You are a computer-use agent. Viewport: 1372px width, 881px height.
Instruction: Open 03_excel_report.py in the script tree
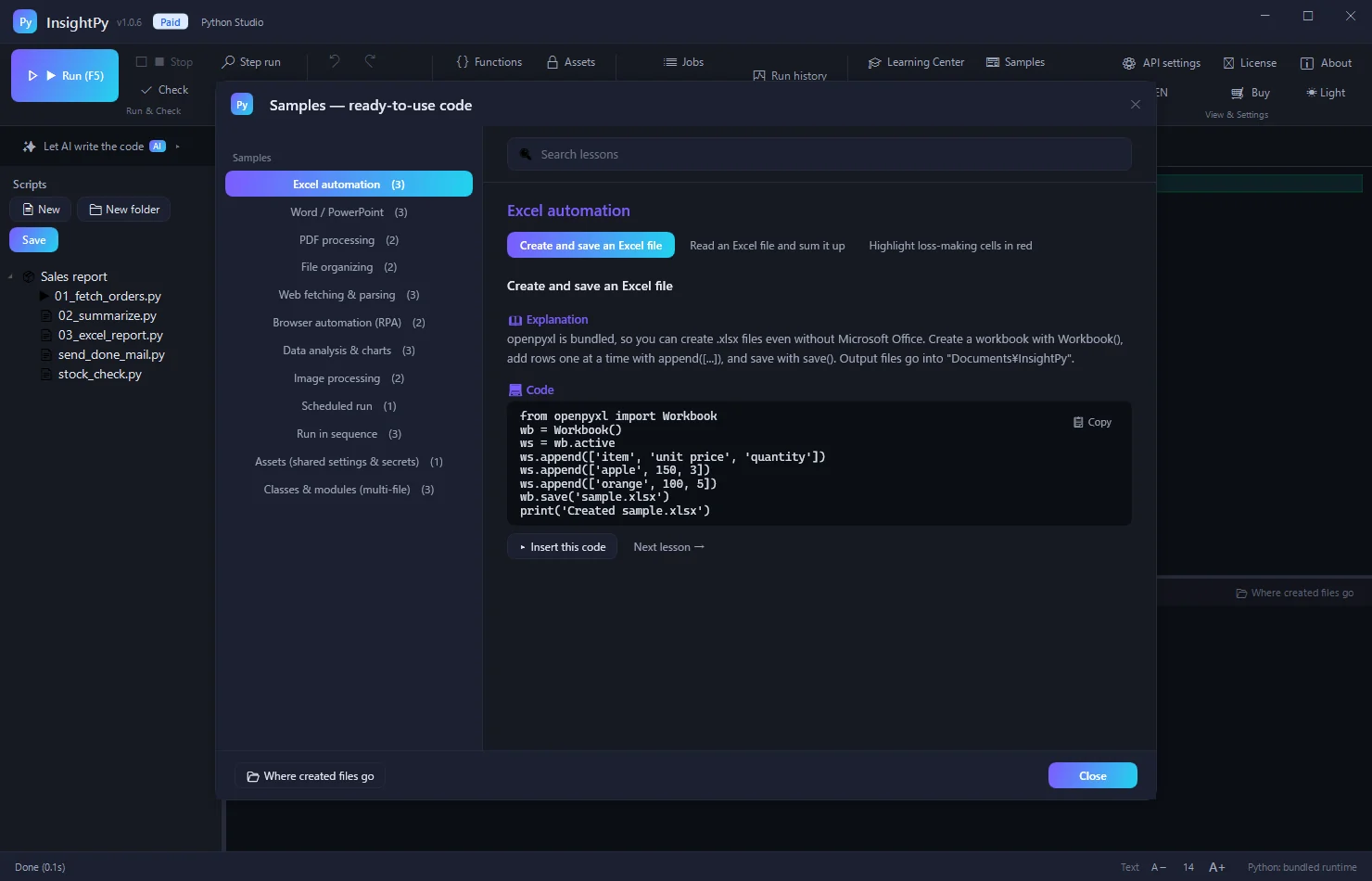(110, 335)
